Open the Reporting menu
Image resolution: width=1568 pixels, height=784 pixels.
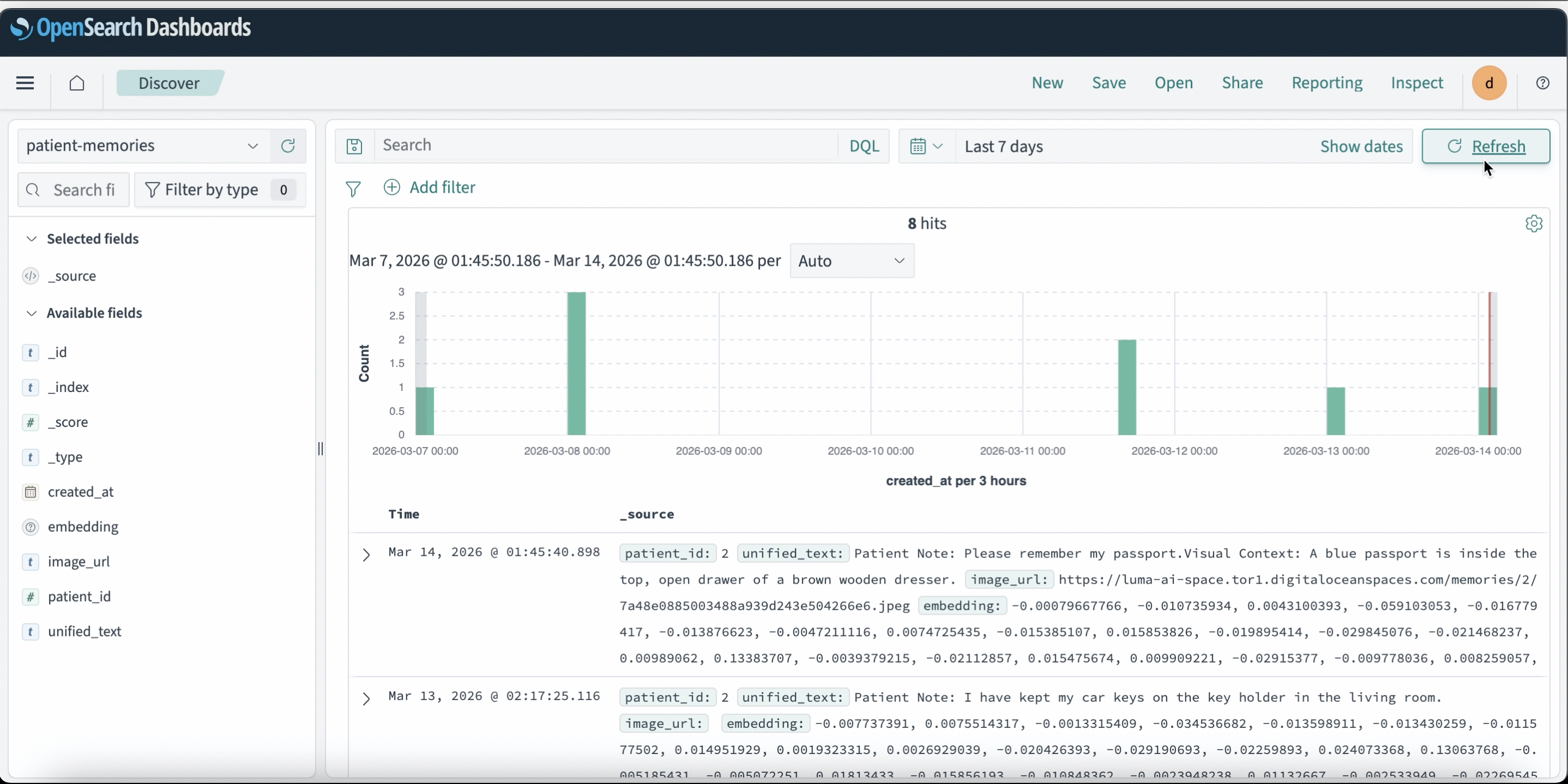[x=1326, y=83]
